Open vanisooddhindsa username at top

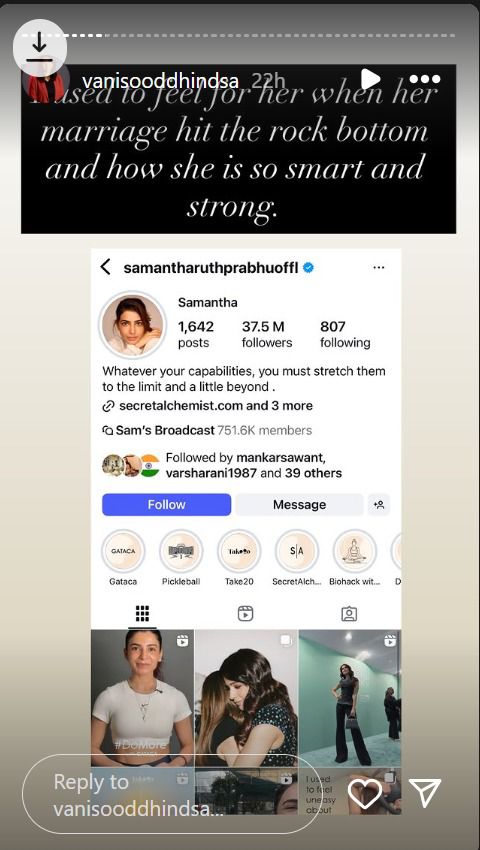(x=161, y=81)
